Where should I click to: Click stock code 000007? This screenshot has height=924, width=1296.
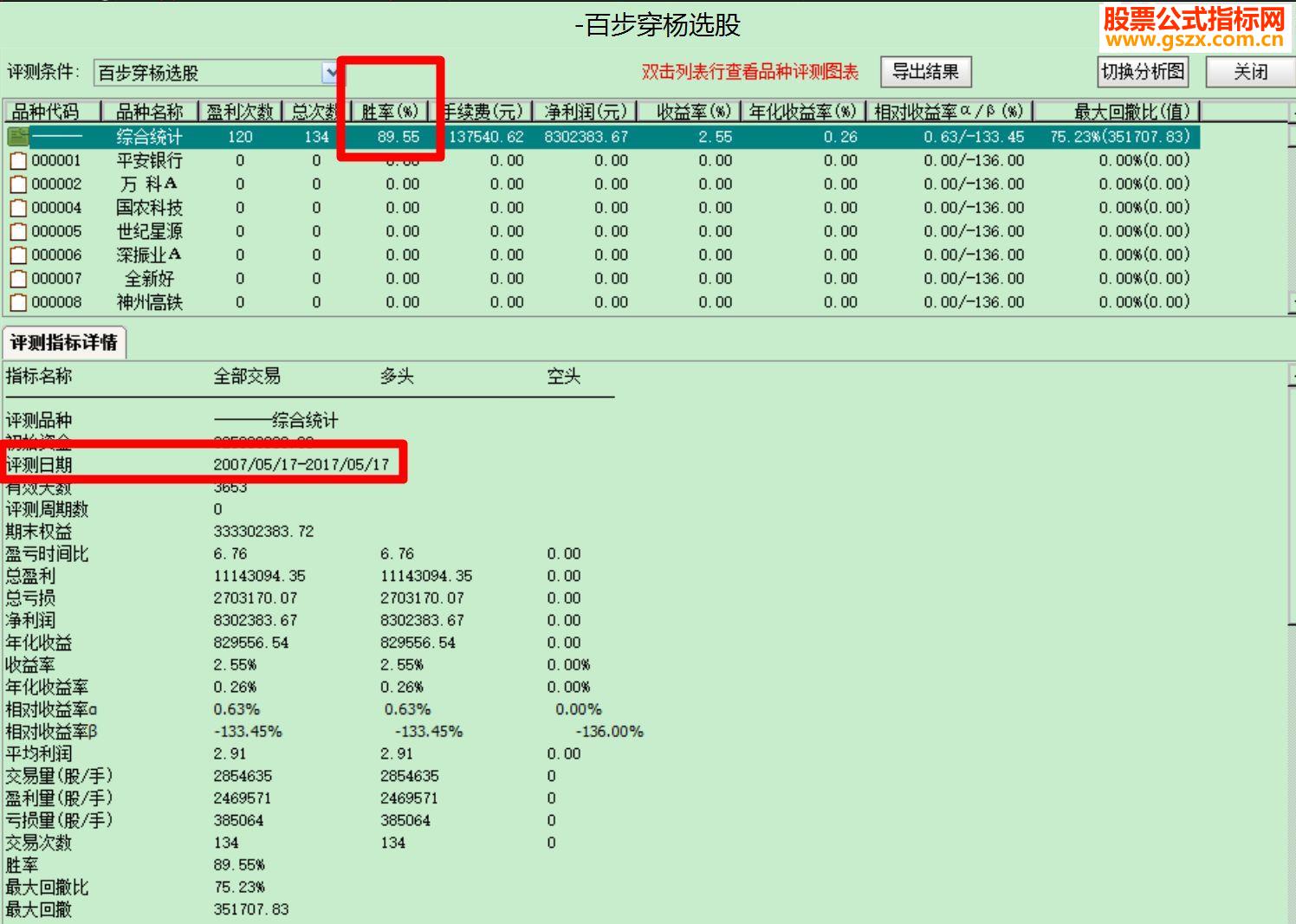pyautogui.click(x=56, y=278)
